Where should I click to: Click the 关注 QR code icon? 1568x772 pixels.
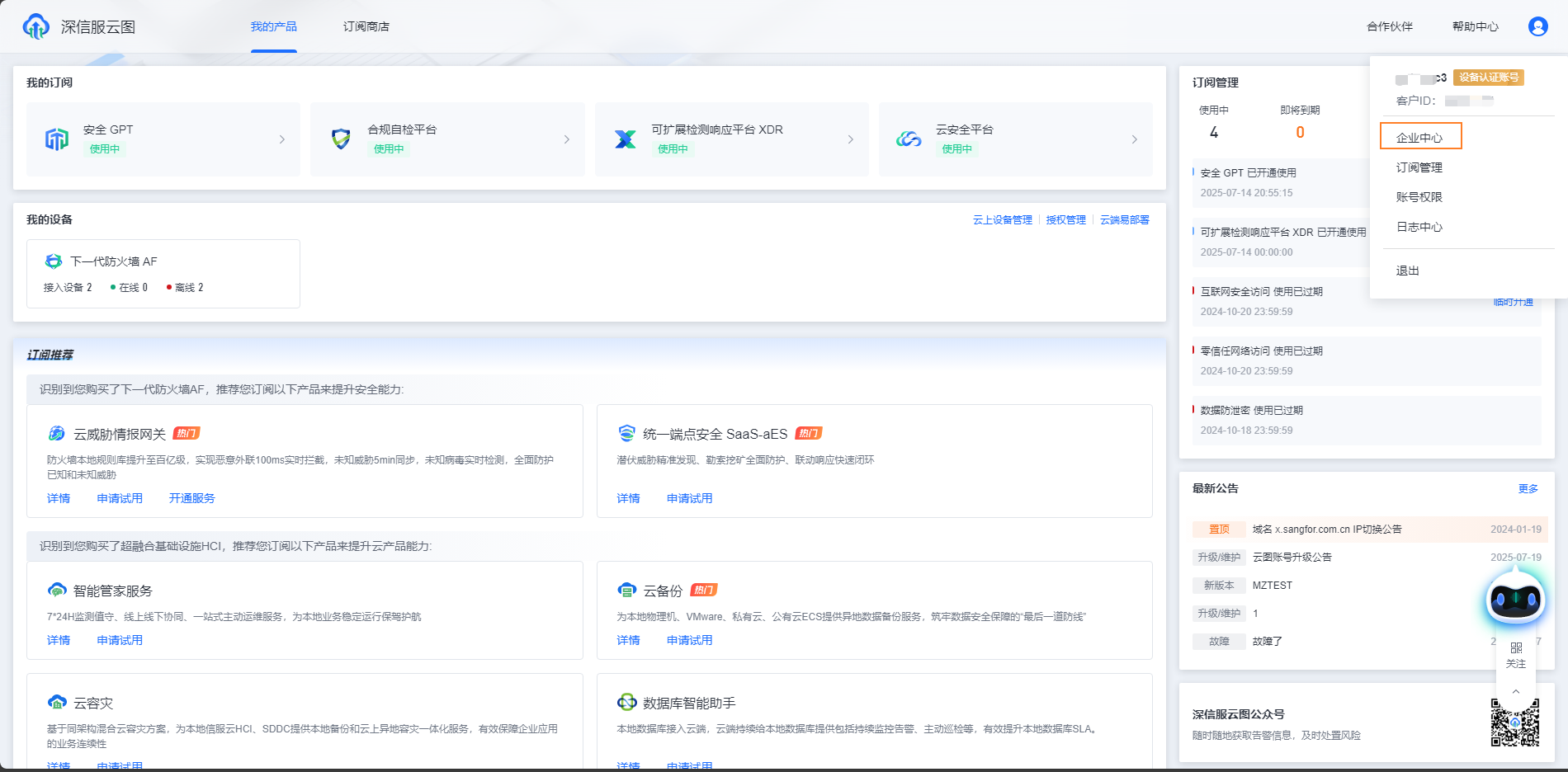click(1516, 648)
